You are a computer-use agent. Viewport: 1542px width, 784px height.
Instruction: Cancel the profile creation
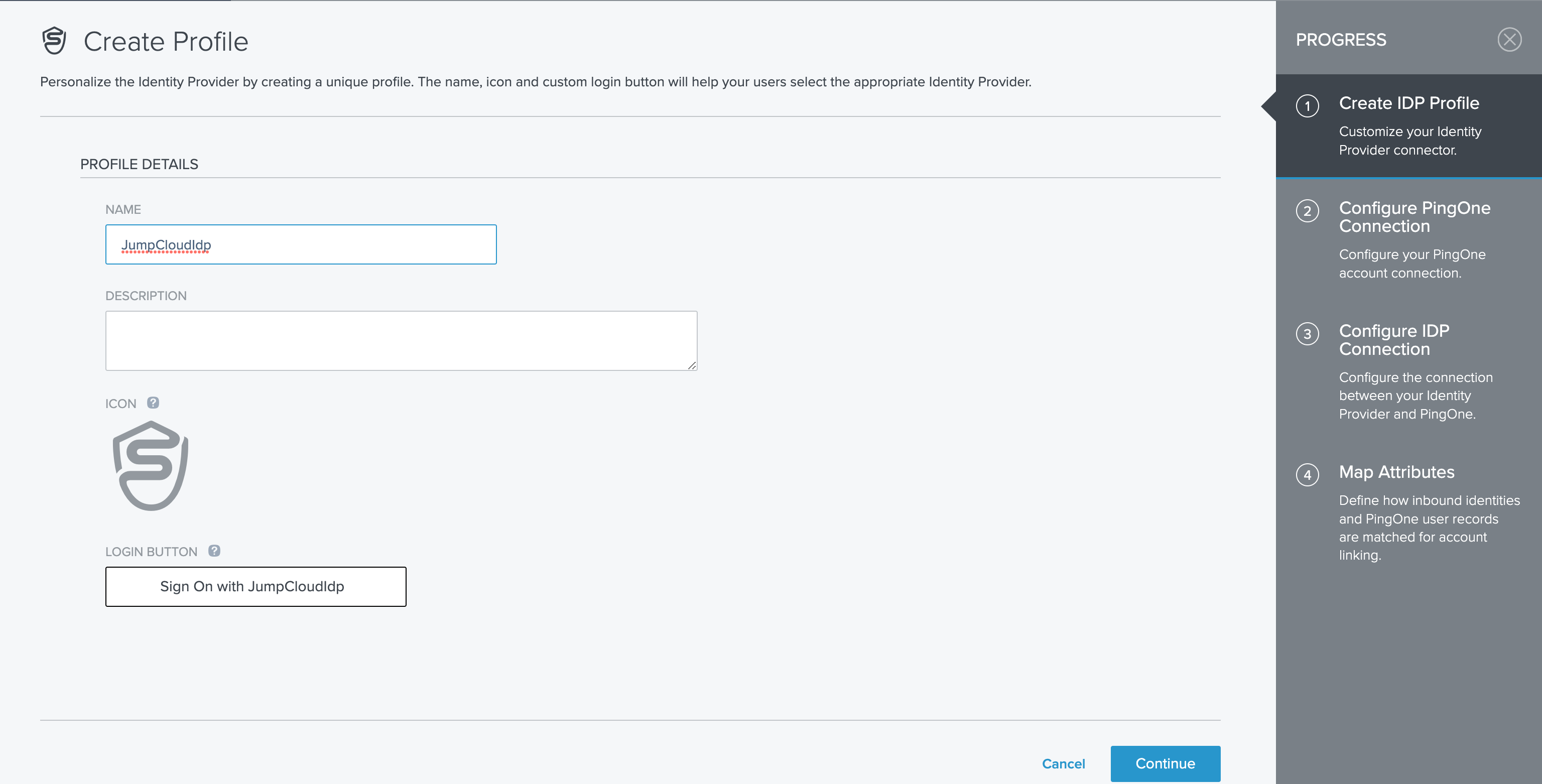1063,763
